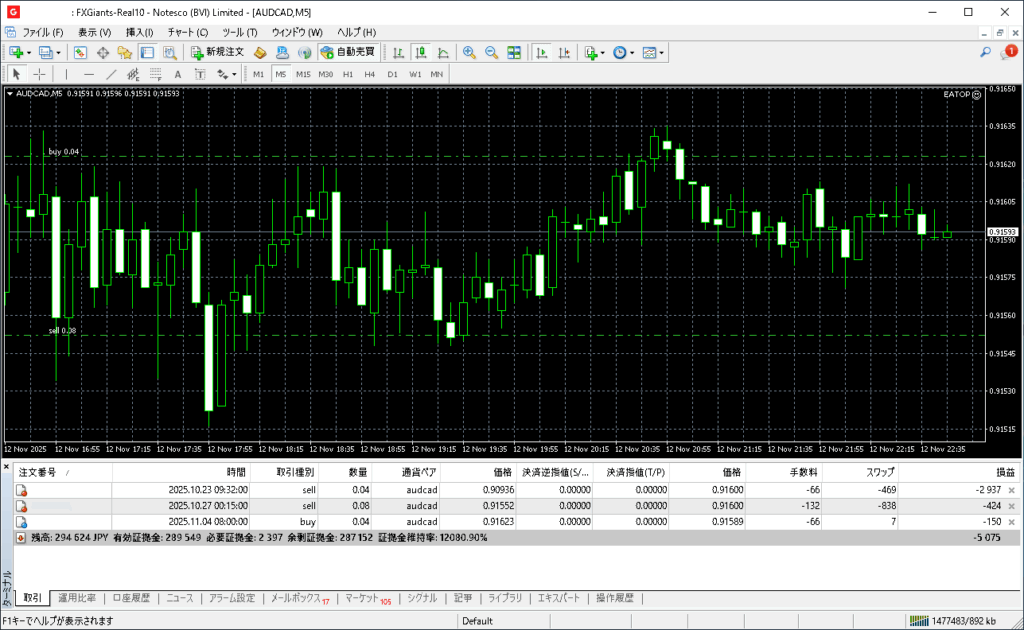Click the Zoom In magnifier icon
1024x630 pixels.
[469, 52]
